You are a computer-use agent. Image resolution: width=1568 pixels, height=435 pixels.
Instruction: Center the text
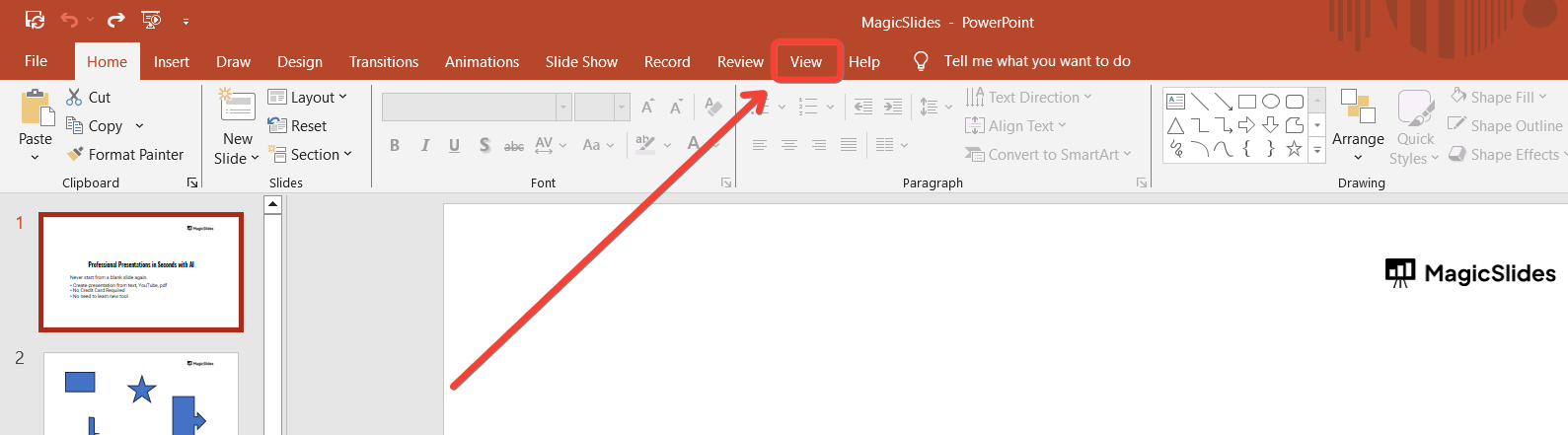pos(789,145)
